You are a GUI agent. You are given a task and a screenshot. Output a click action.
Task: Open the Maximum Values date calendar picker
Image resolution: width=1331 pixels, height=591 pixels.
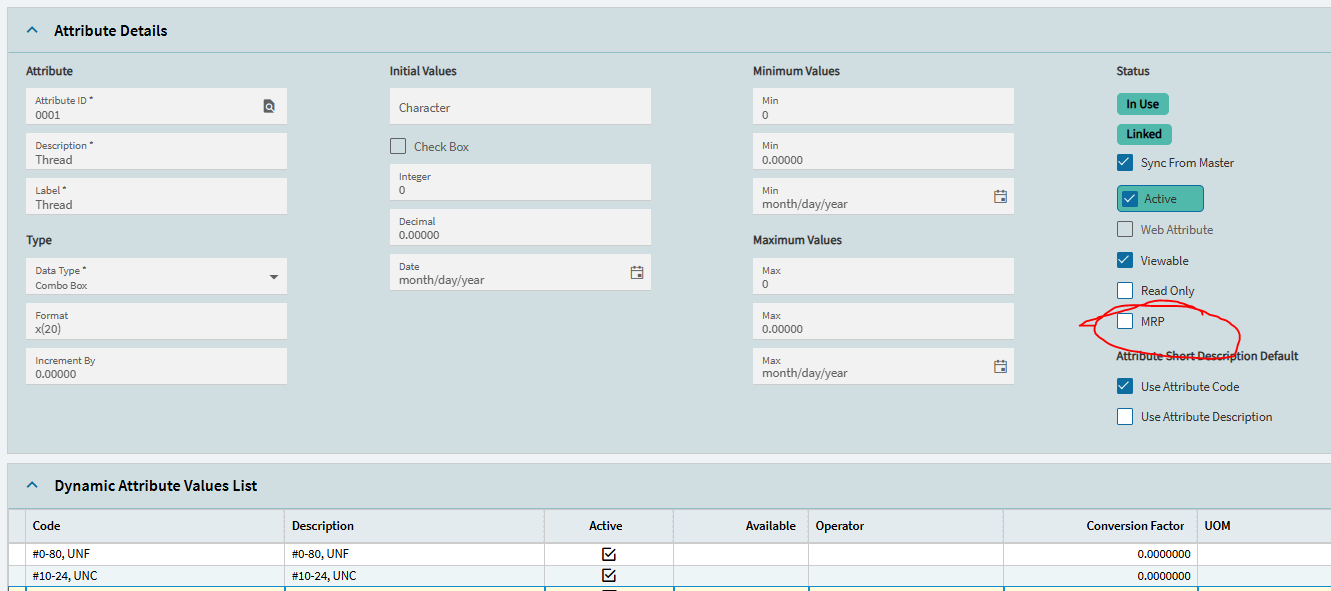tap(1000, 366)
